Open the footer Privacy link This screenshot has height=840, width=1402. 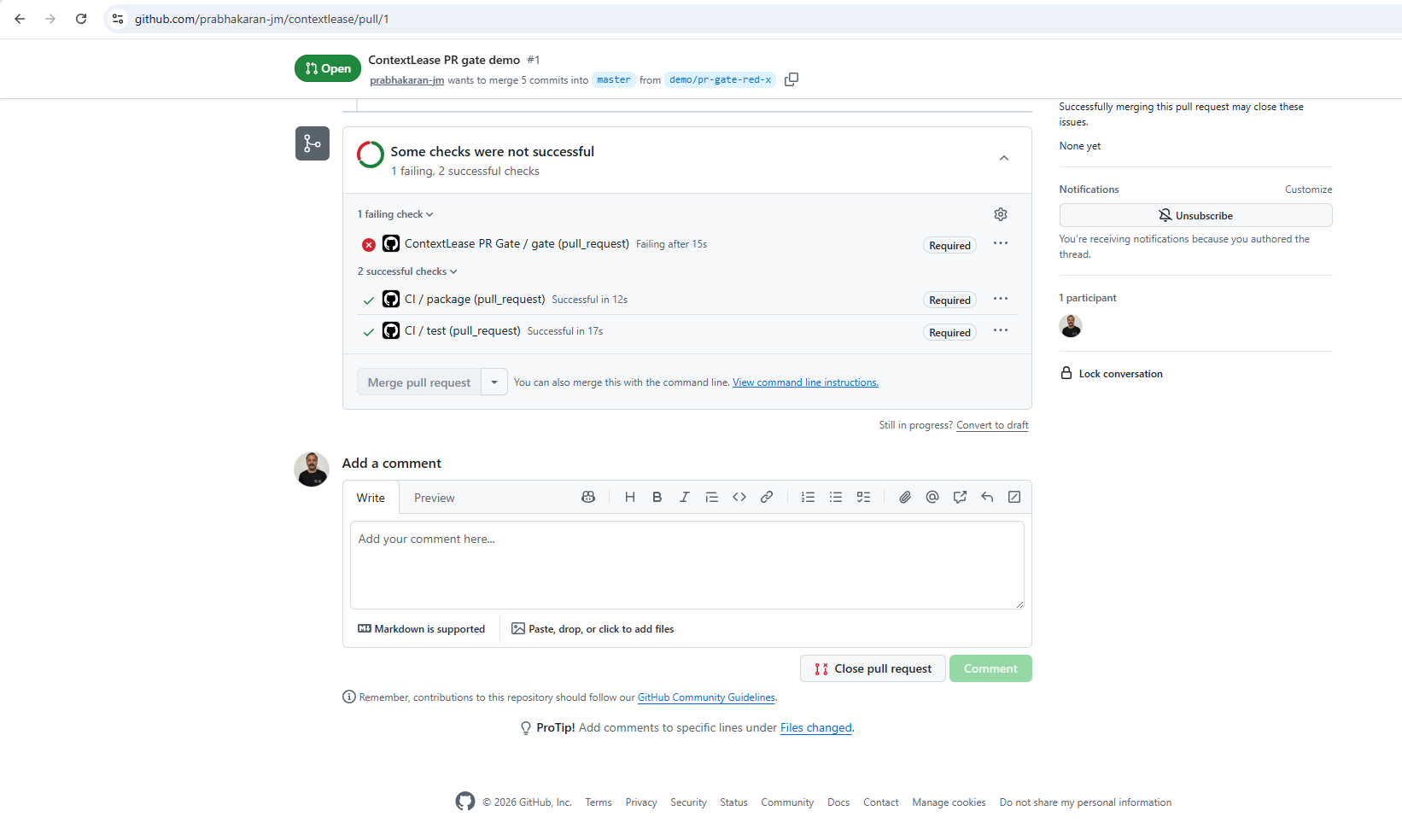[x=640, y=802]
